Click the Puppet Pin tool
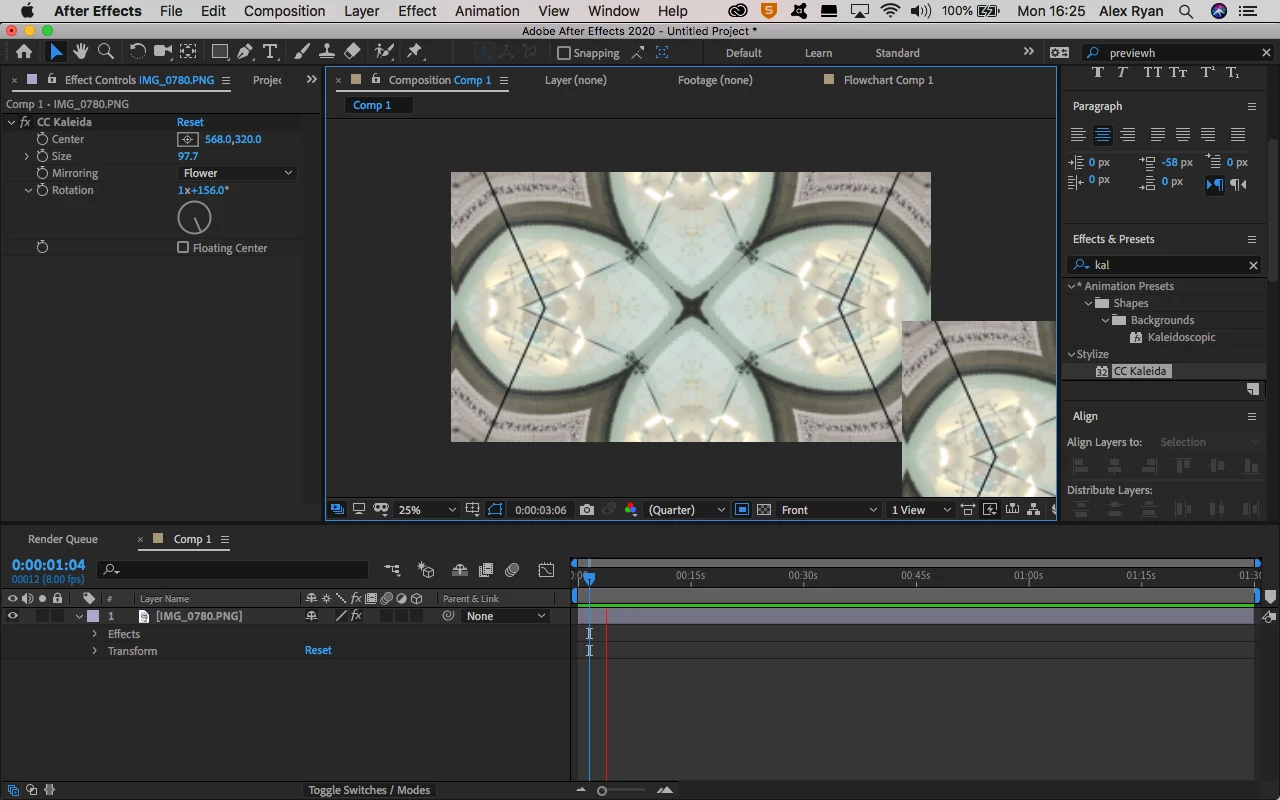This screenshot has height=800, width=1280. pyautogui.click(x=415, y=52)
